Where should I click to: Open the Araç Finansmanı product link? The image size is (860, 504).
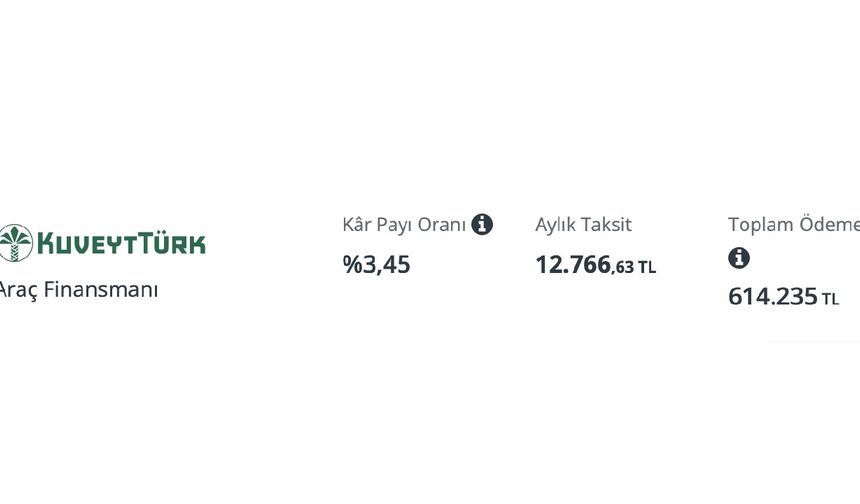click(78, 290)
